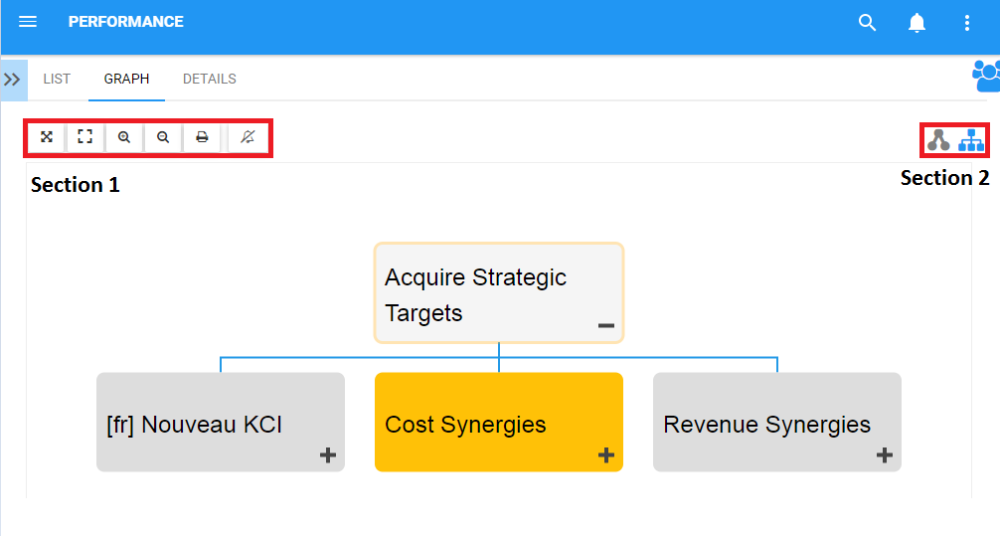
Task: Switch to network graph layout
Action: coord(938,140)
